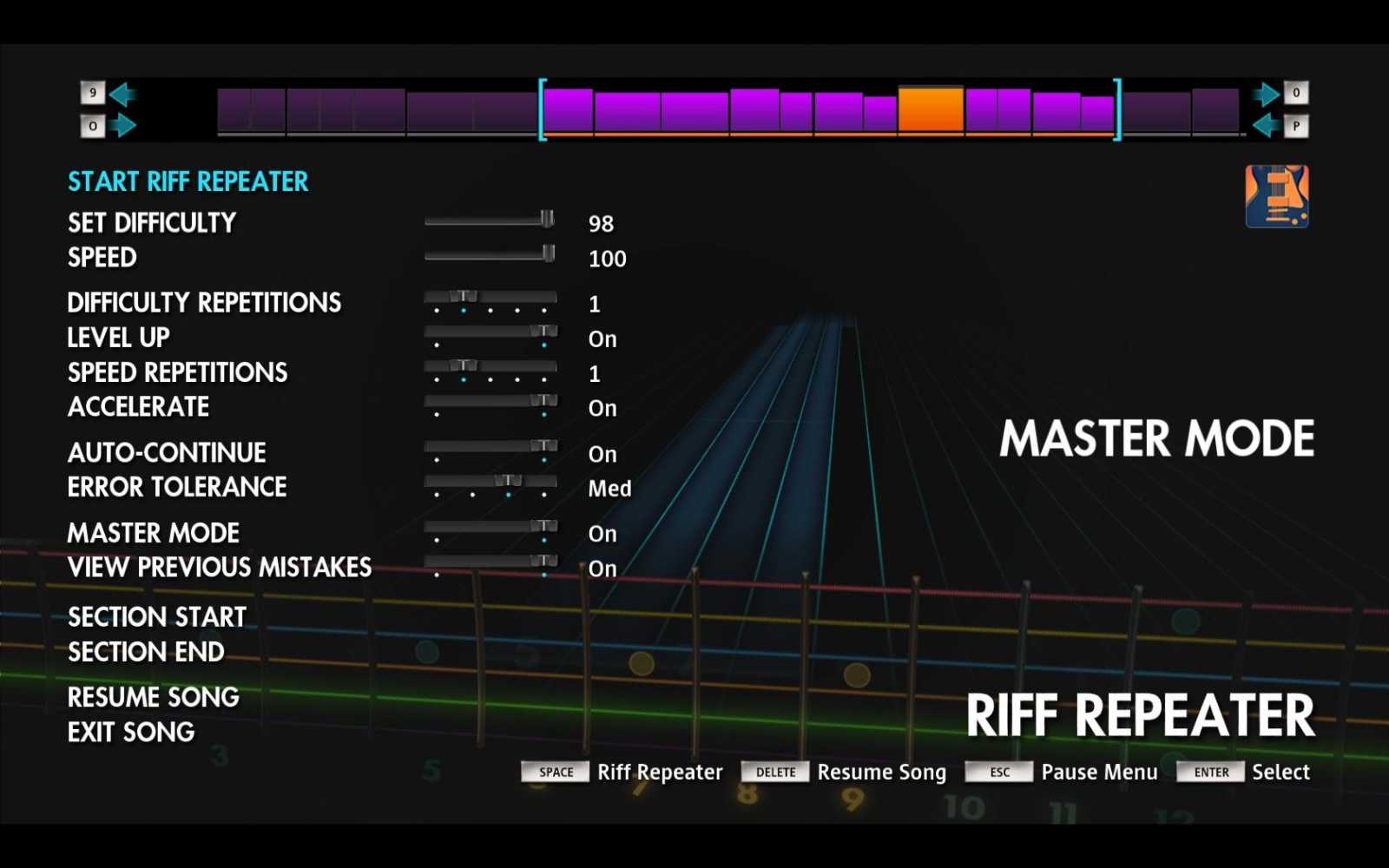1389x868 pixels.
Task: Select the SPEED REPETITIONS item
Action: tap(178, 372)
